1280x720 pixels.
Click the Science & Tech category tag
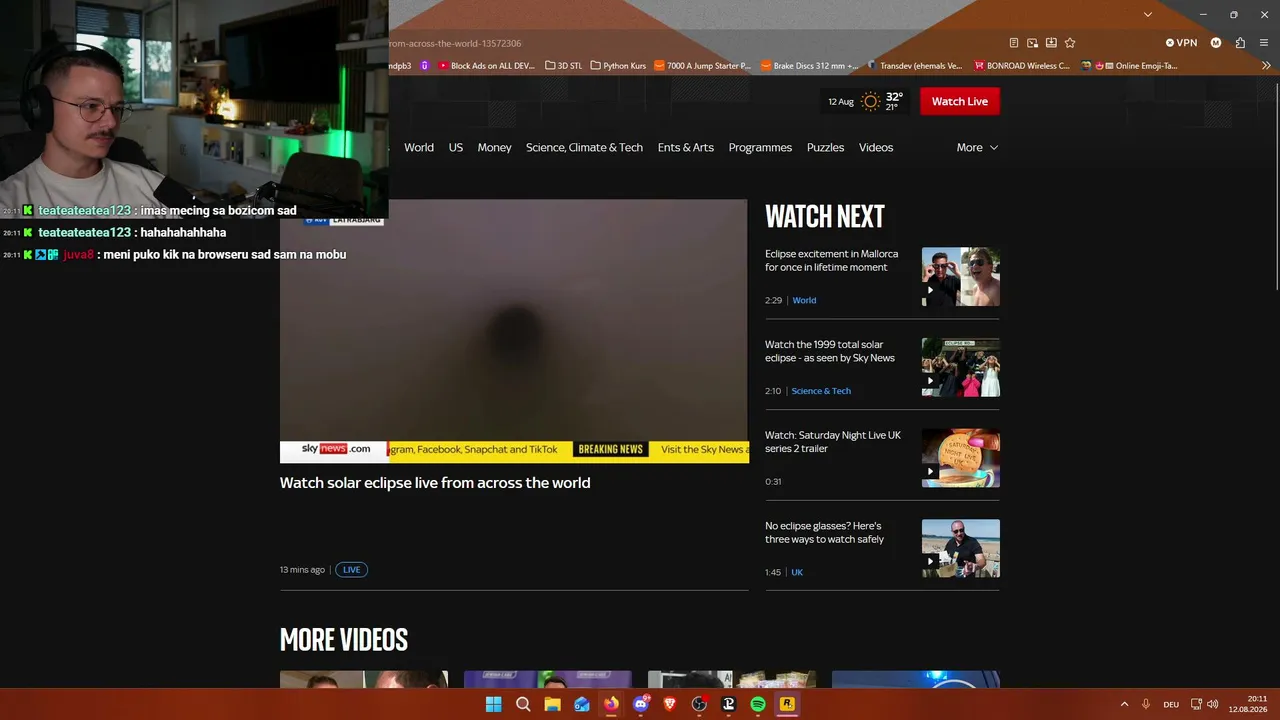(x=821, y=391)
